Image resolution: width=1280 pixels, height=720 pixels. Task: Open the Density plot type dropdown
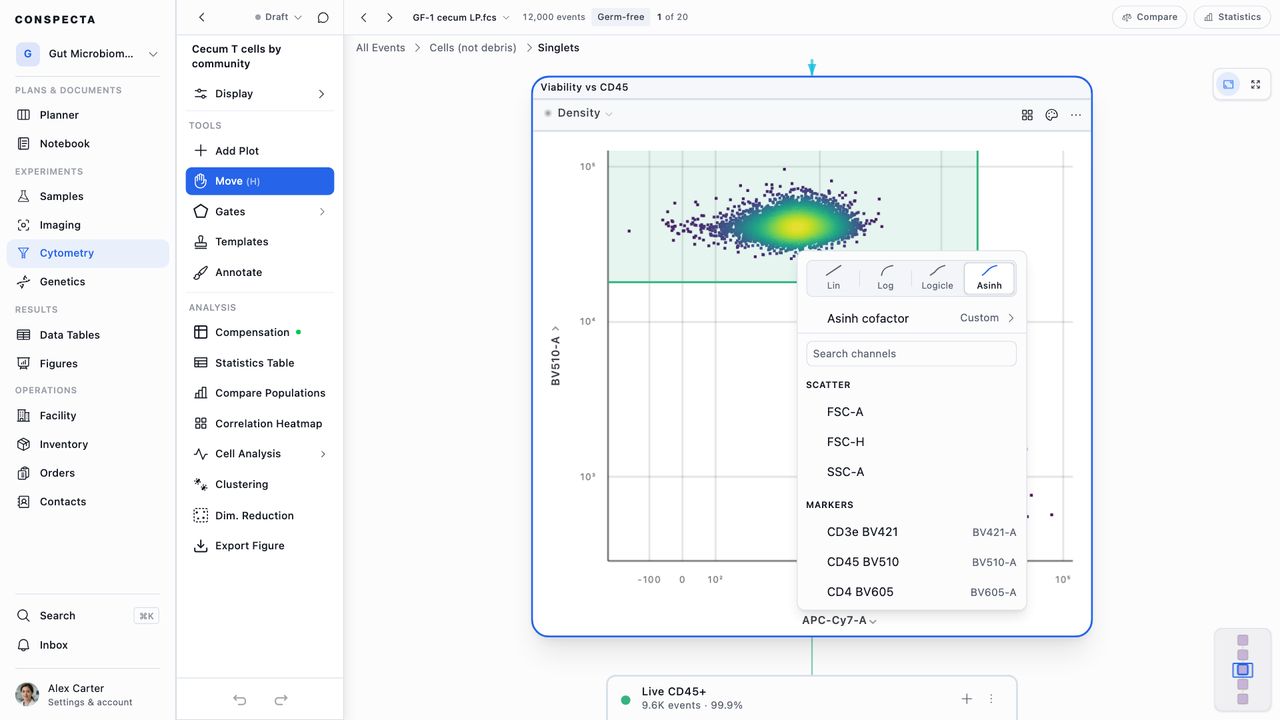coord(578,114)
